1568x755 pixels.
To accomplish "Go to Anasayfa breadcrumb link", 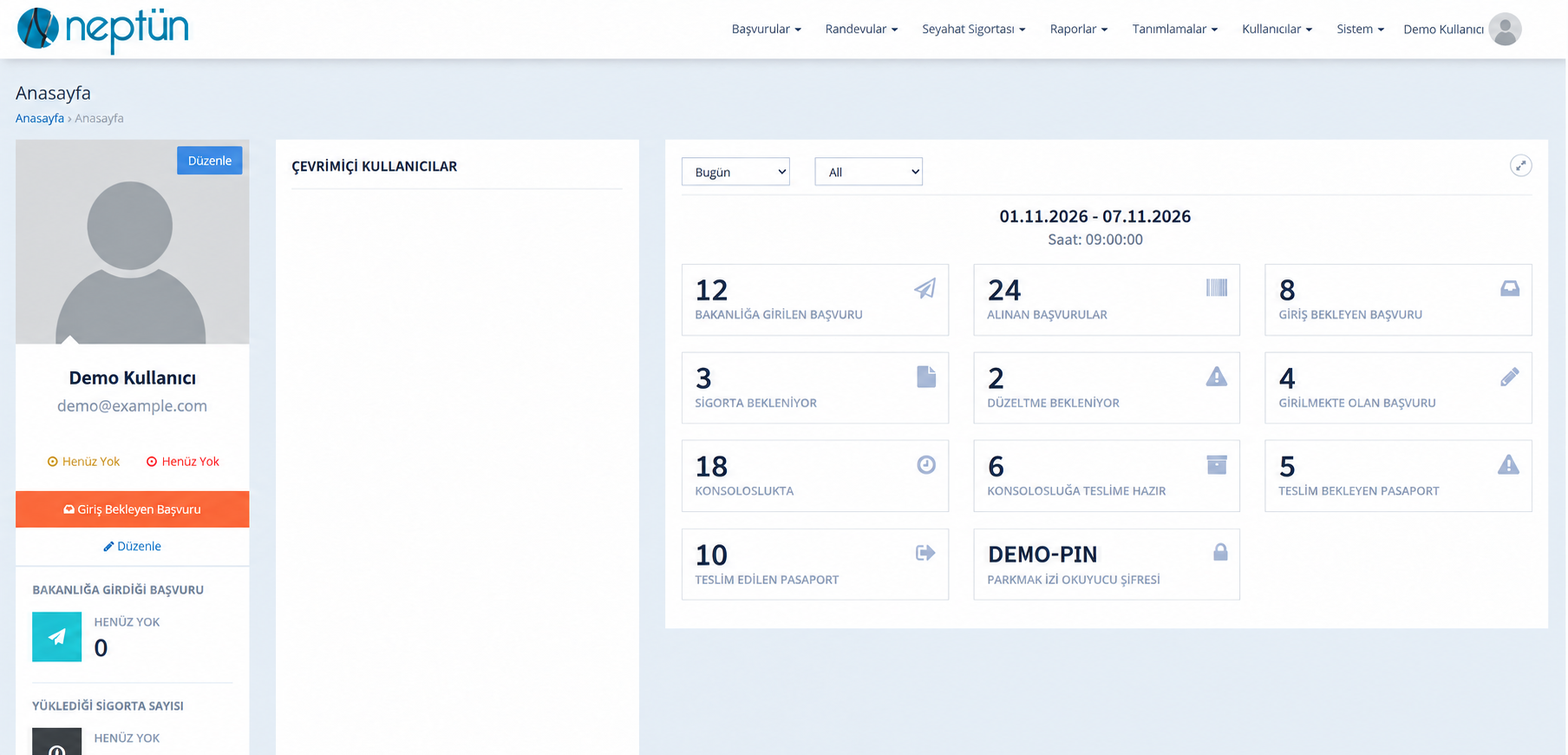I will click(x=40, y=118).
